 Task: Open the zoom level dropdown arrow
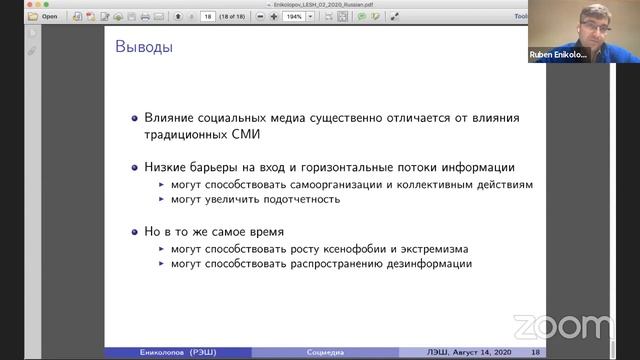click(x=310, y=17)
